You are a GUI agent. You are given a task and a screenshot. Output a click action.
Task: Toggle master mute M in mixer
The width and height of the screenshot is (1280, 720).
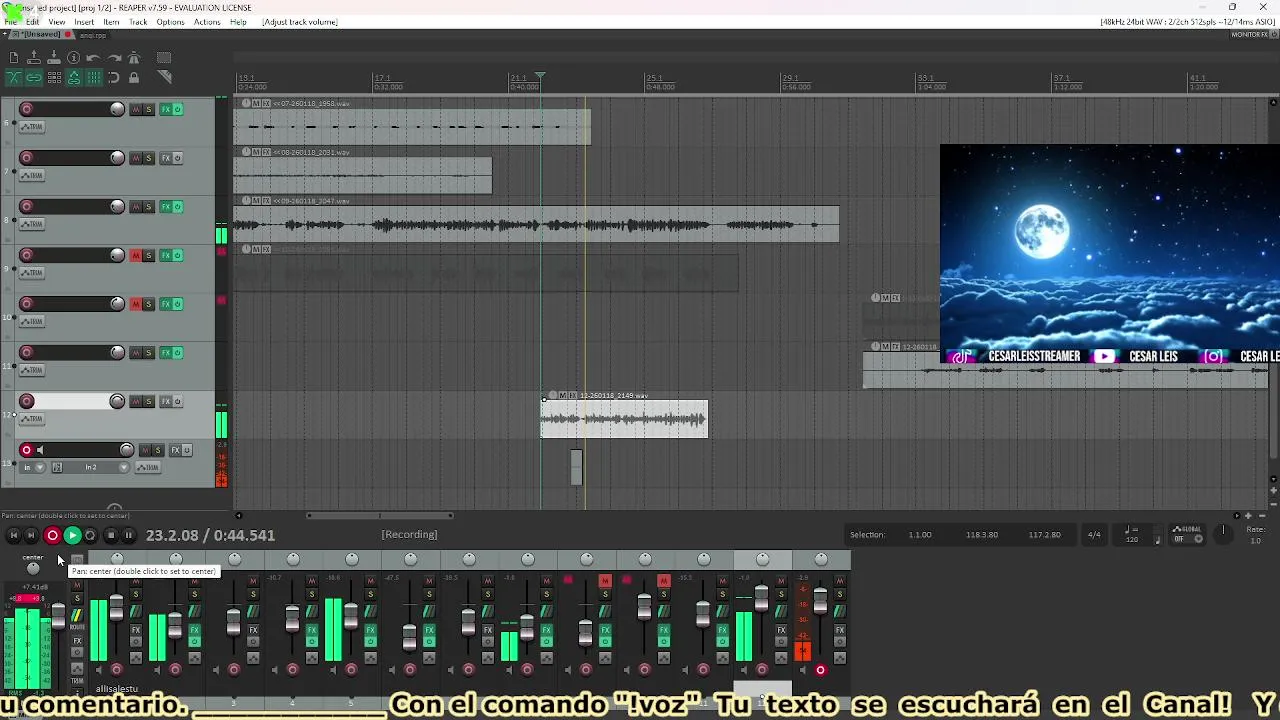[x=77, y=585]
